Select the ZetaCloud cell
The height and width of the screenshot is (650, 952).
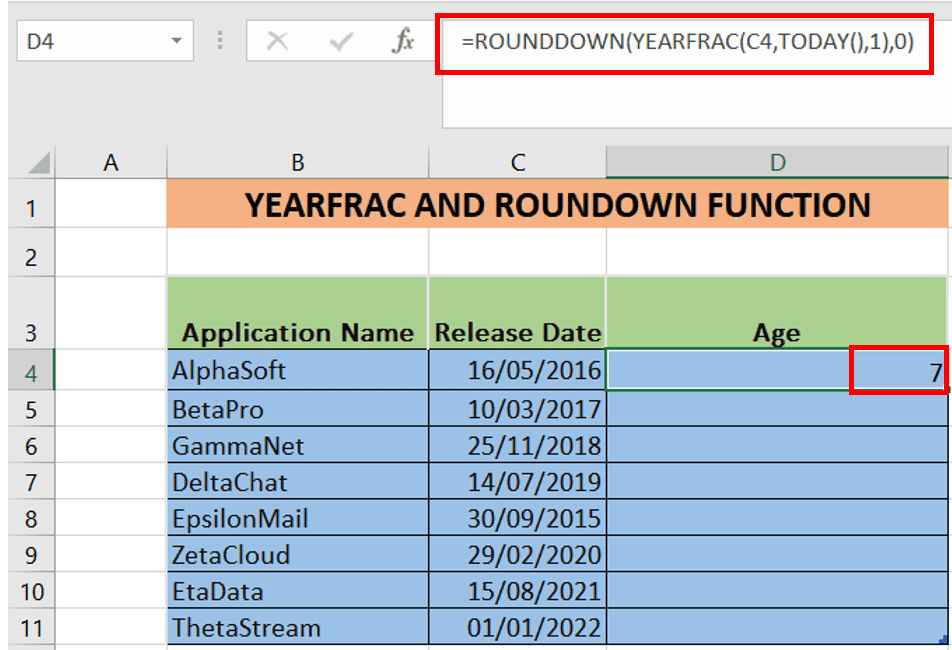pos(298,554)
